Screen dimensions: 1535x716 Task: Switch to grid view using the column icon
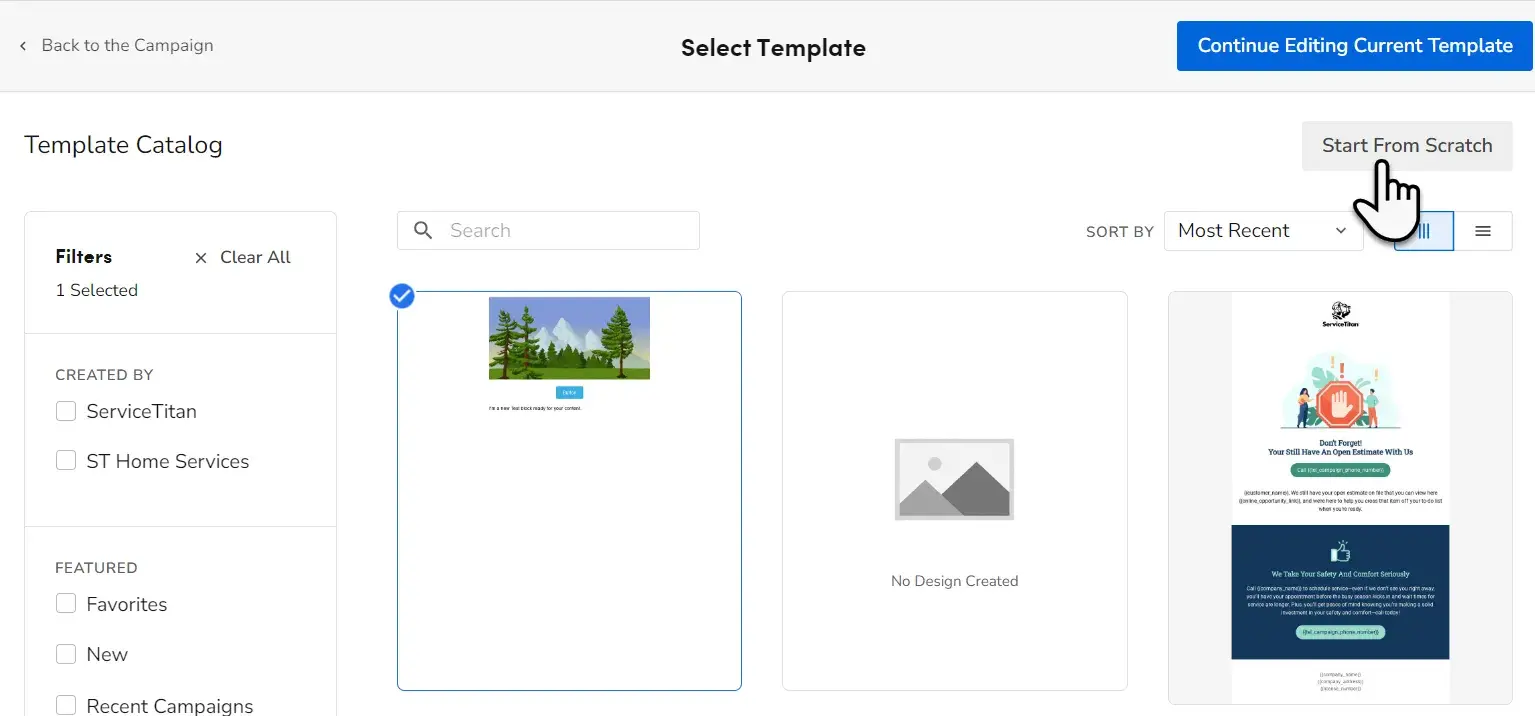[1423, 231]
